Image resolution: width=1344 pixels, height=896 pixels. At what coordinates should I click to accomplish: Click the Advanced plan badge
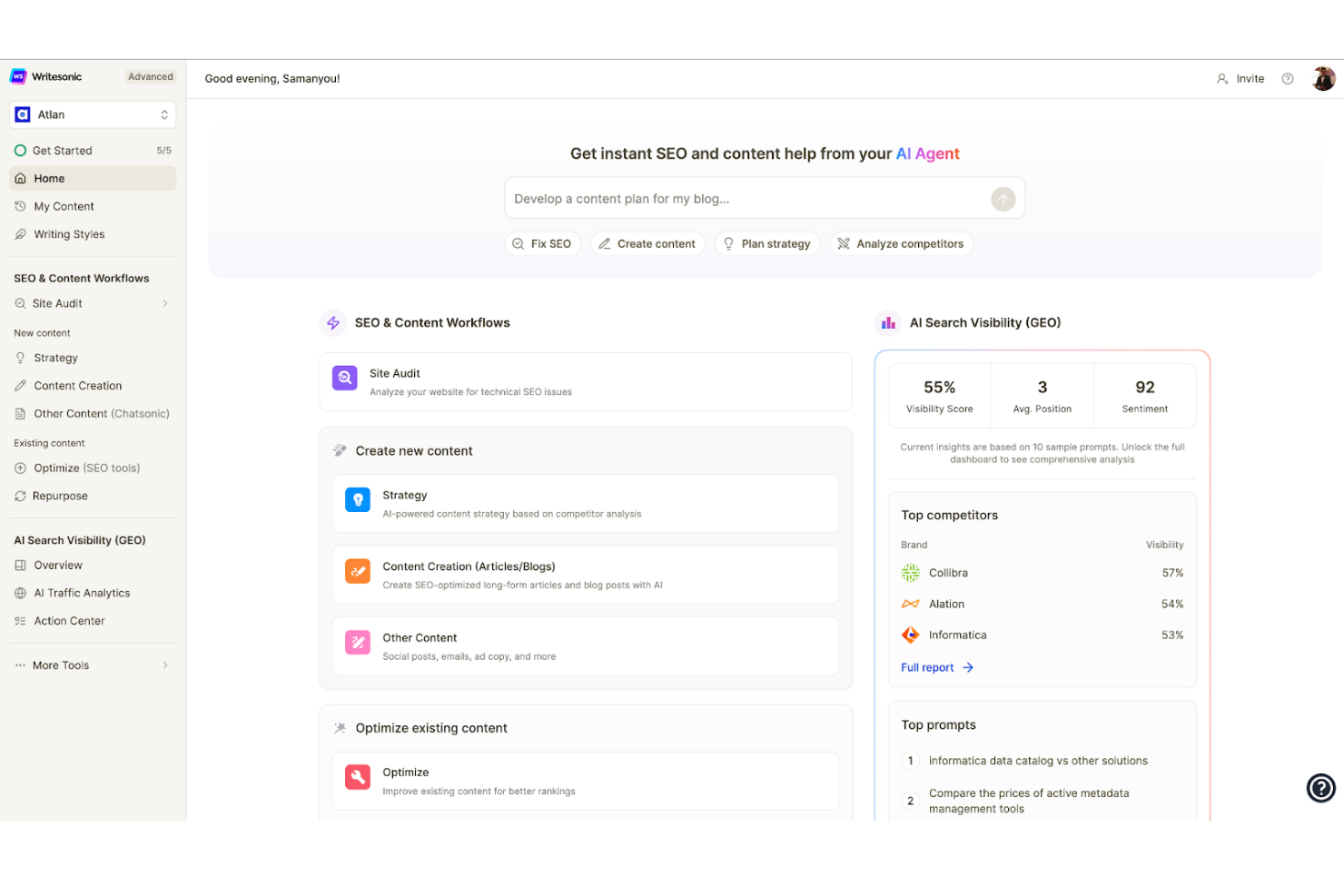point(151,76)
